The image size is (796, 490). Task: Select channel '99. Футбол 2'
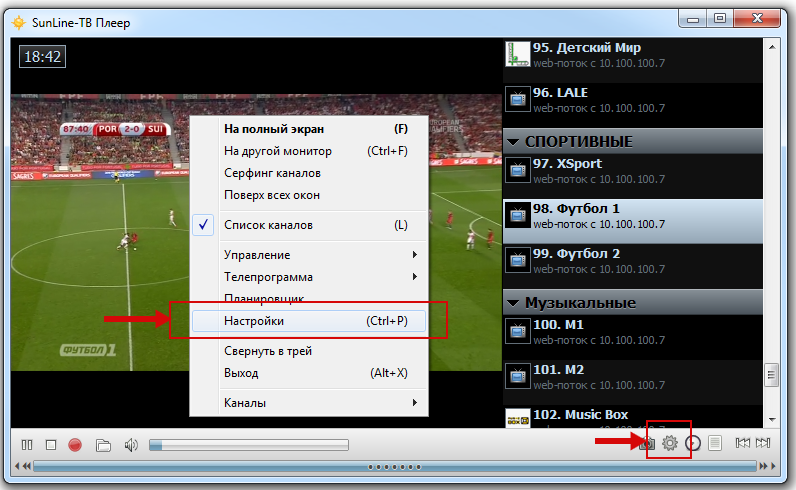coord(633,266)
